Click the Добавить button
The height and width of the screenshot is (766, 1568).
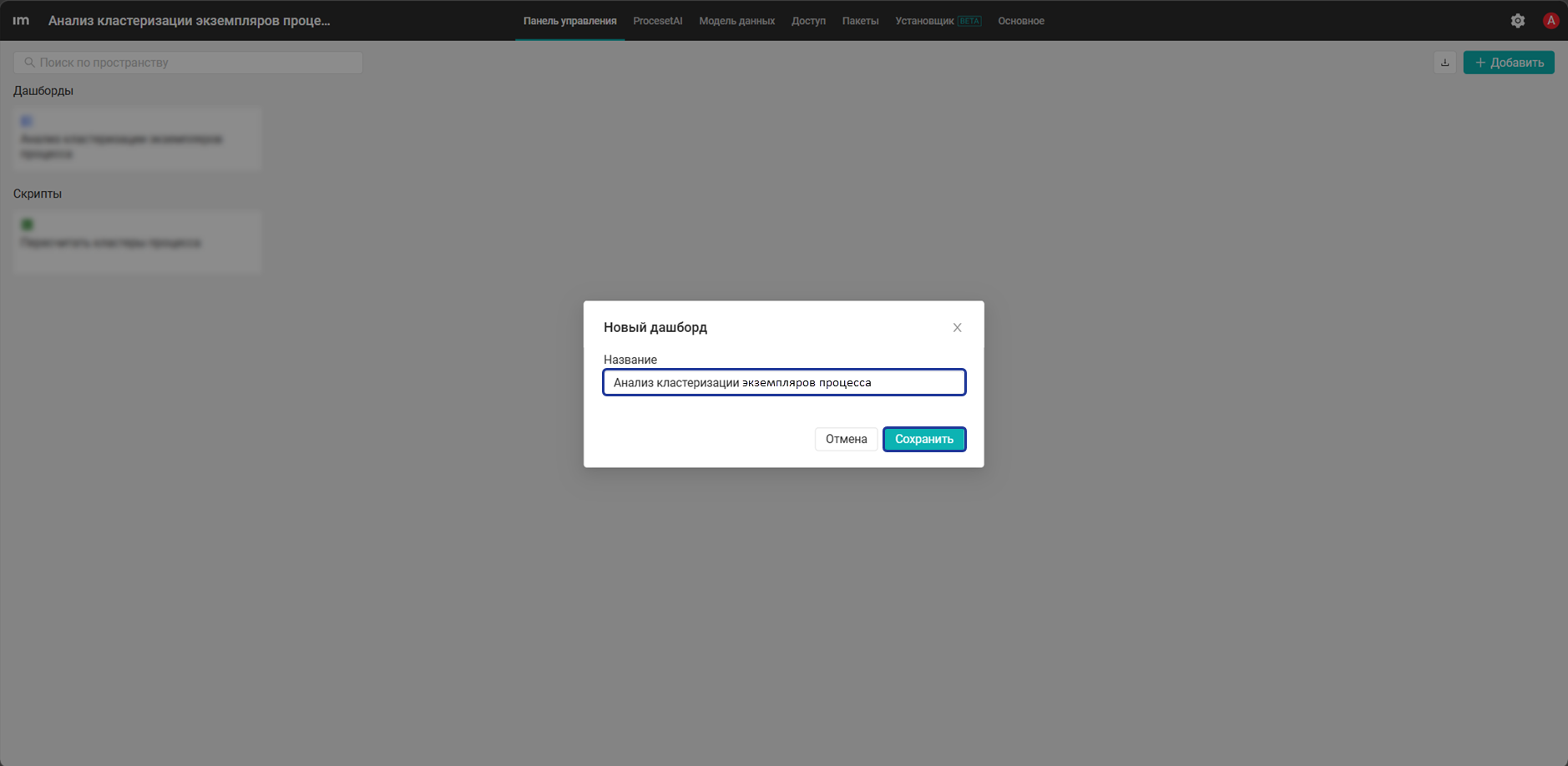(1509, 63)
